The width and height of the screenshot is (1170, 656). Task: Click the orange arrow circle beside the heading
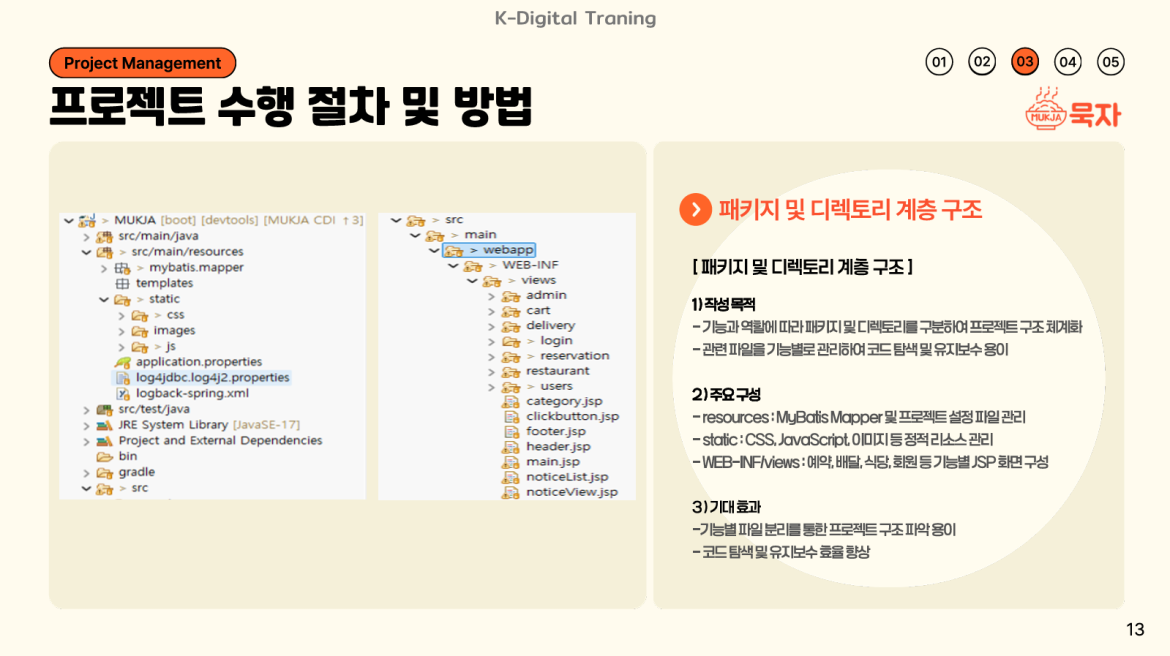(x=695, y=209)
